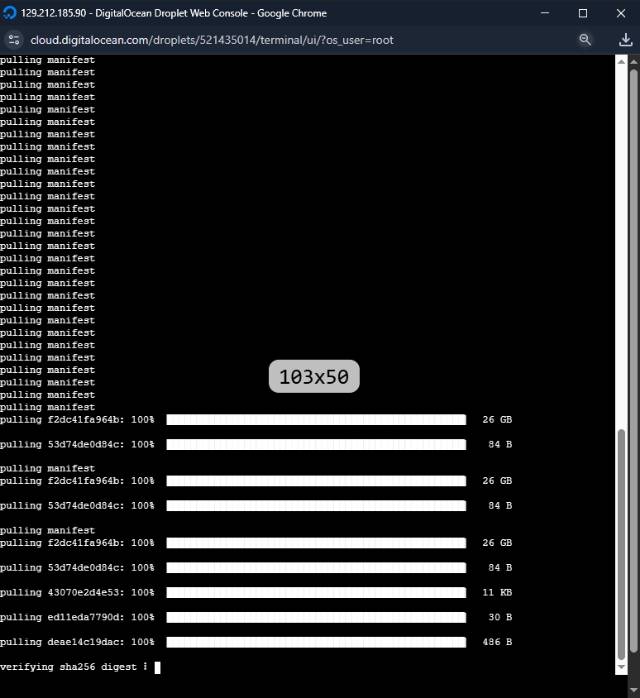Focus the terminal cursor after verifying sha256 digest
This screenshot has height=698, width=640.
tap(157, 667)
